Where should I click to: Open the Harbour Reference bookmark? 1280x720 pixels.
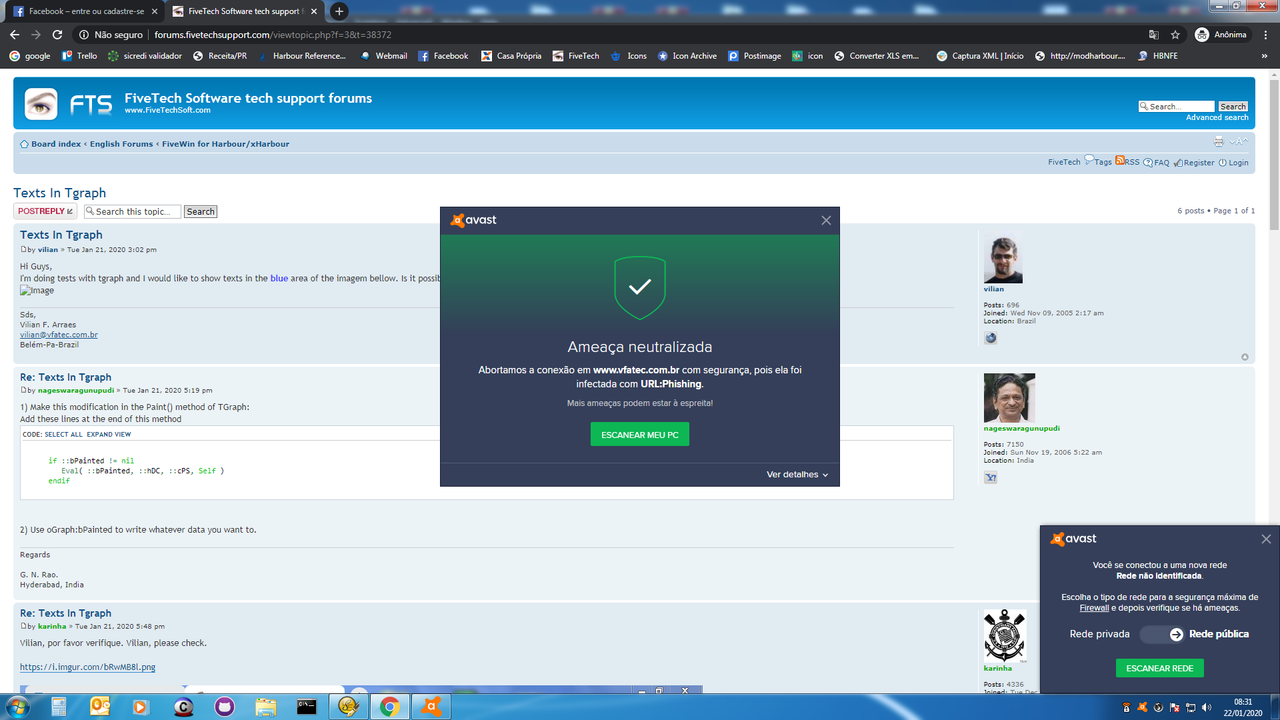click(x=301, y=56)
